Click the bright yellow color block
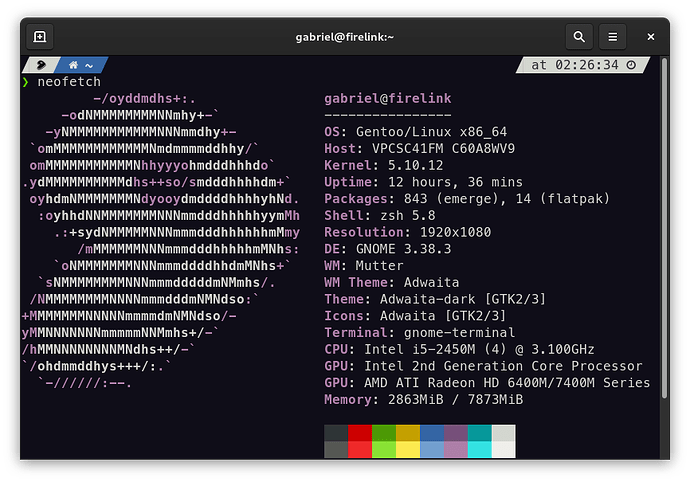Viewport: 690px width, 482px height. coord(408,450)
